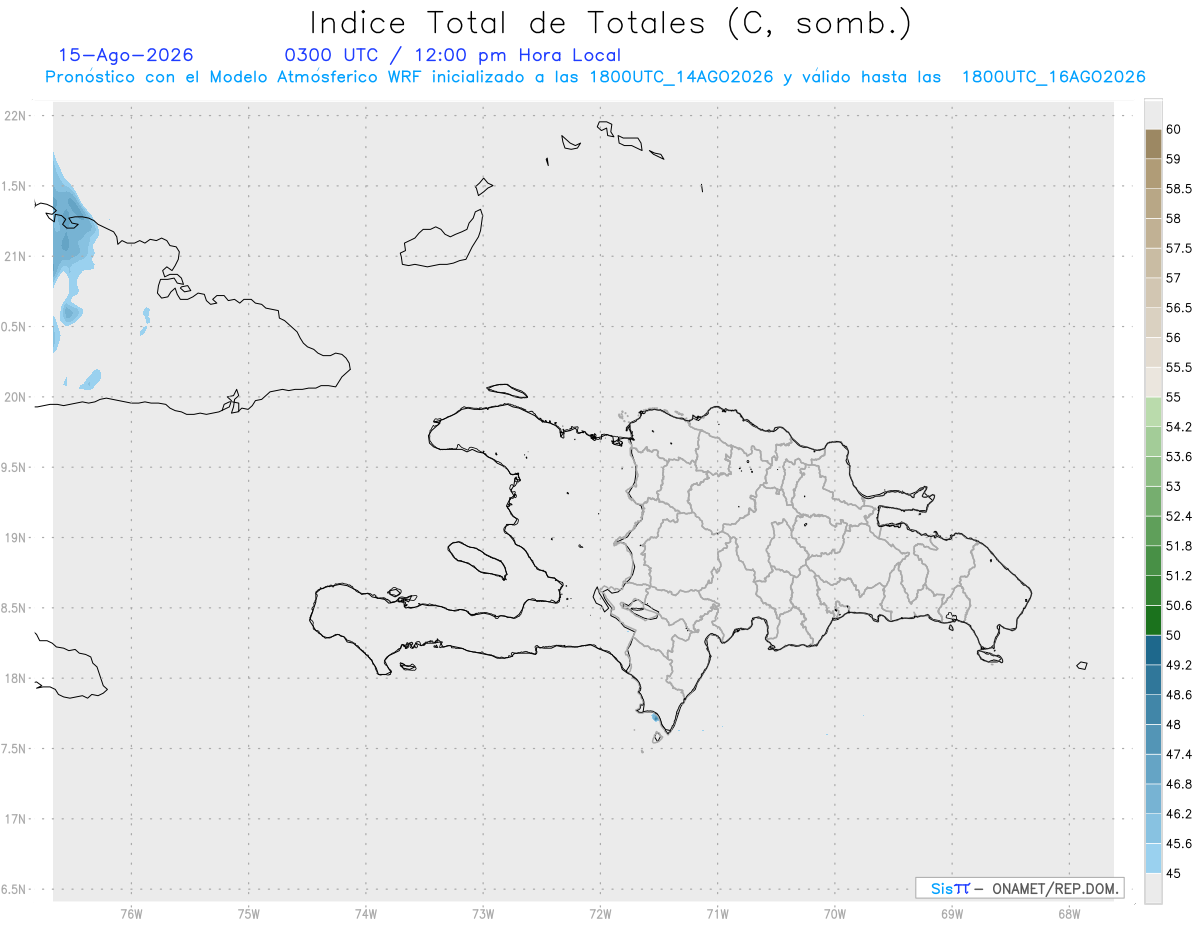The image size is (1200, 927).
Task: Click the latitude label '22N'
Action: (x=16, y=116)
